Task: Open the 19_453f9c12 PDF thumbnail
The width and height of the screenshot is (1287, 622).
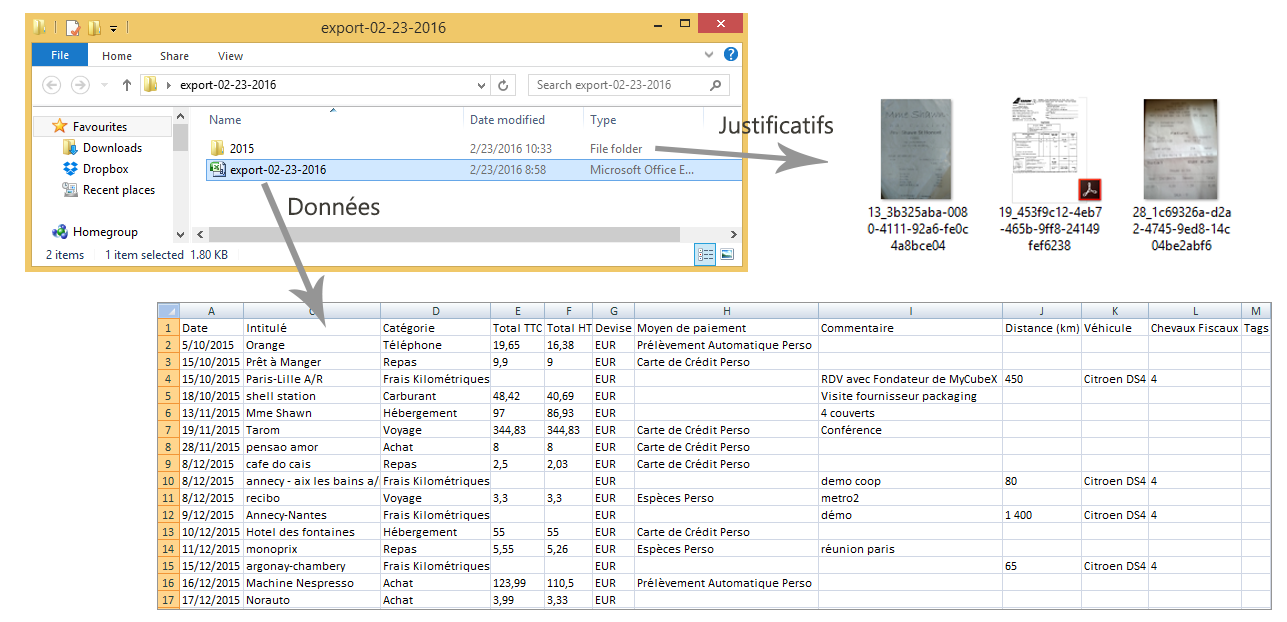Action: coord(1049,149)
